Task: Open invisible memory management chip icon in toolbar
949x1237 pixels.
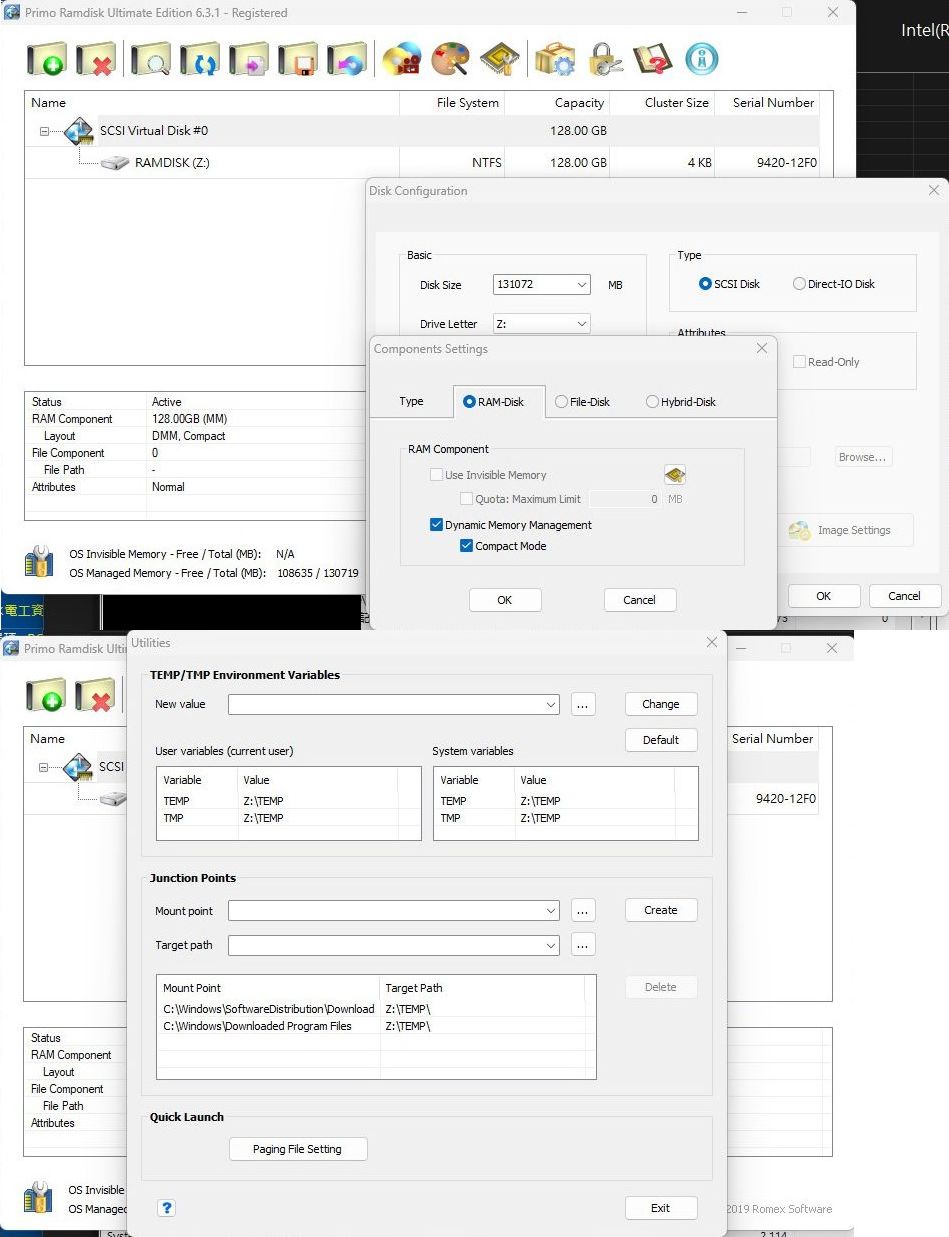Action: pos(499,60)
